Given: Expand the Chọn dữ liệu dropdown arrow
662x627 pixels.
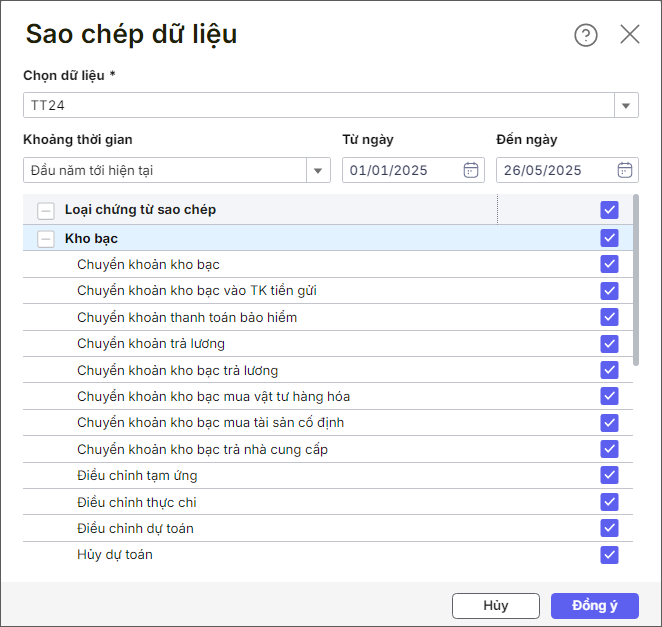Looking at the screenshot, I should (626, 105).
